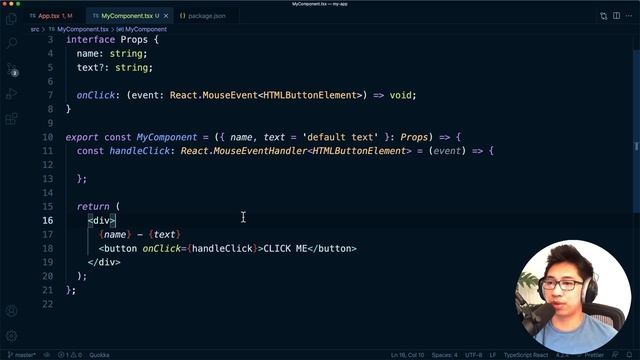Open the Run and Debug view

(11, 94)
